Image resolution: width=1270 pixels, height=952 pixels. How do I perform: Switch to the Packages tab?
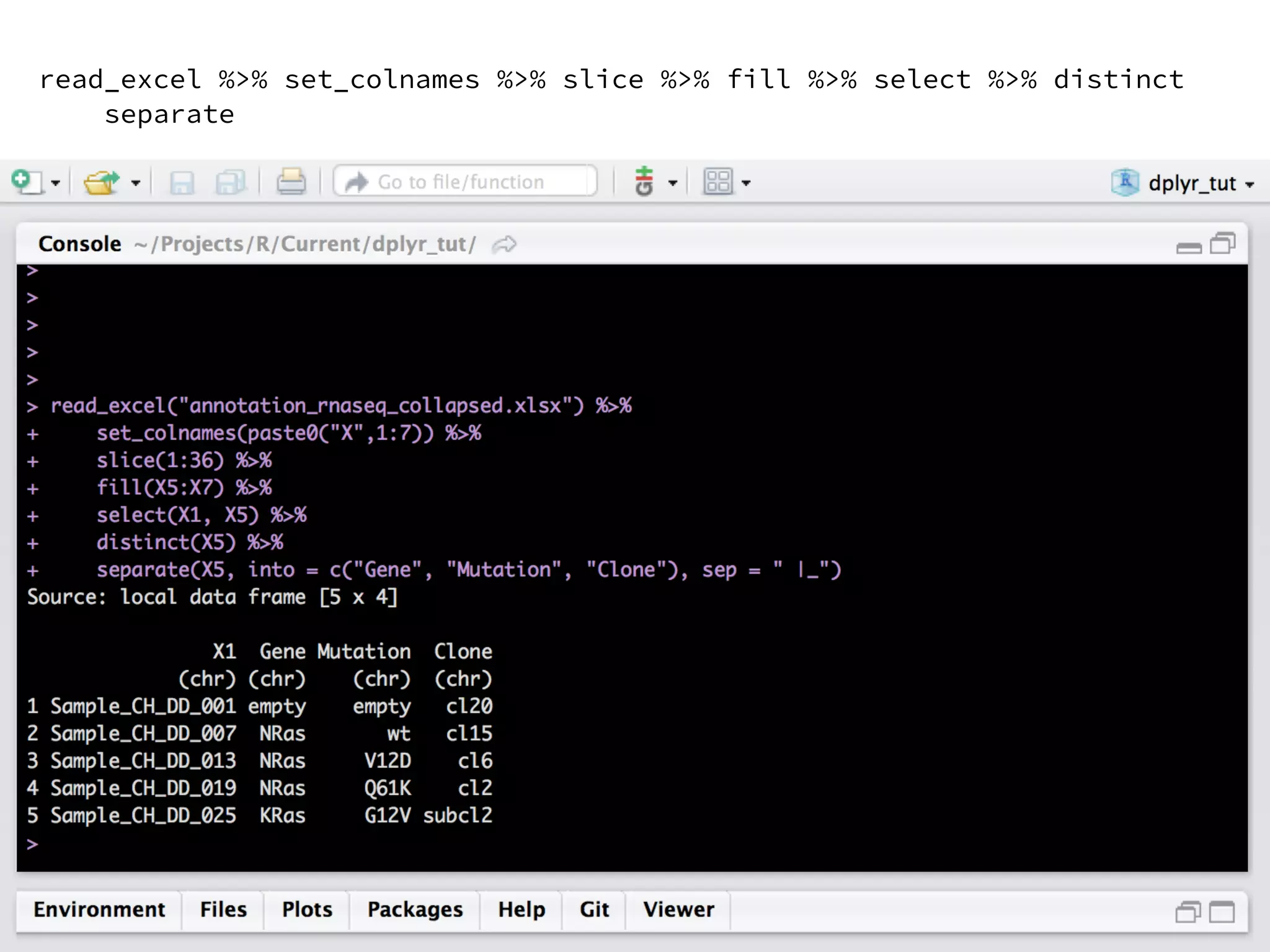pyautogui.click(x=415, y=910)
